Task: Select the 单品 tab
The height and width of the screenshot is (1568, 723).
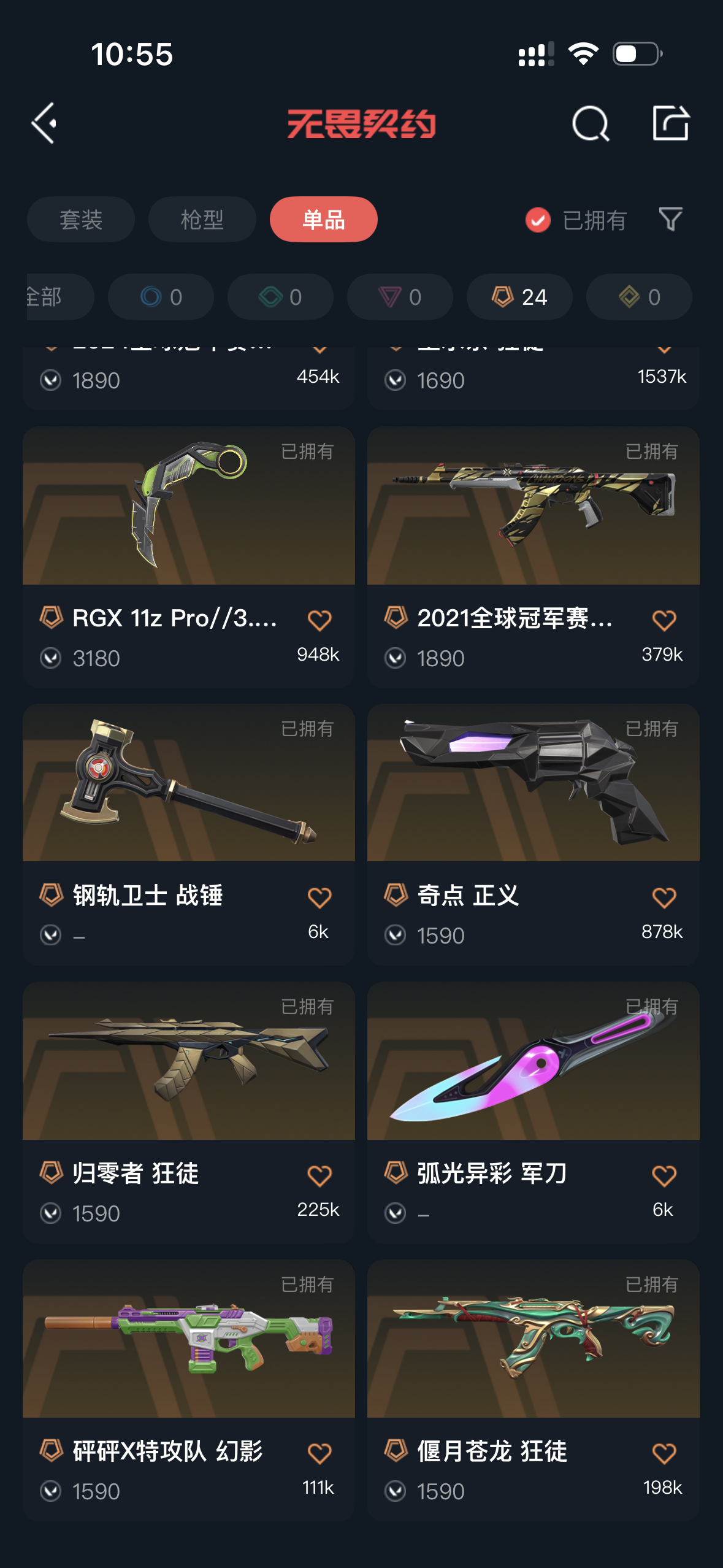Action: [324, 219]
